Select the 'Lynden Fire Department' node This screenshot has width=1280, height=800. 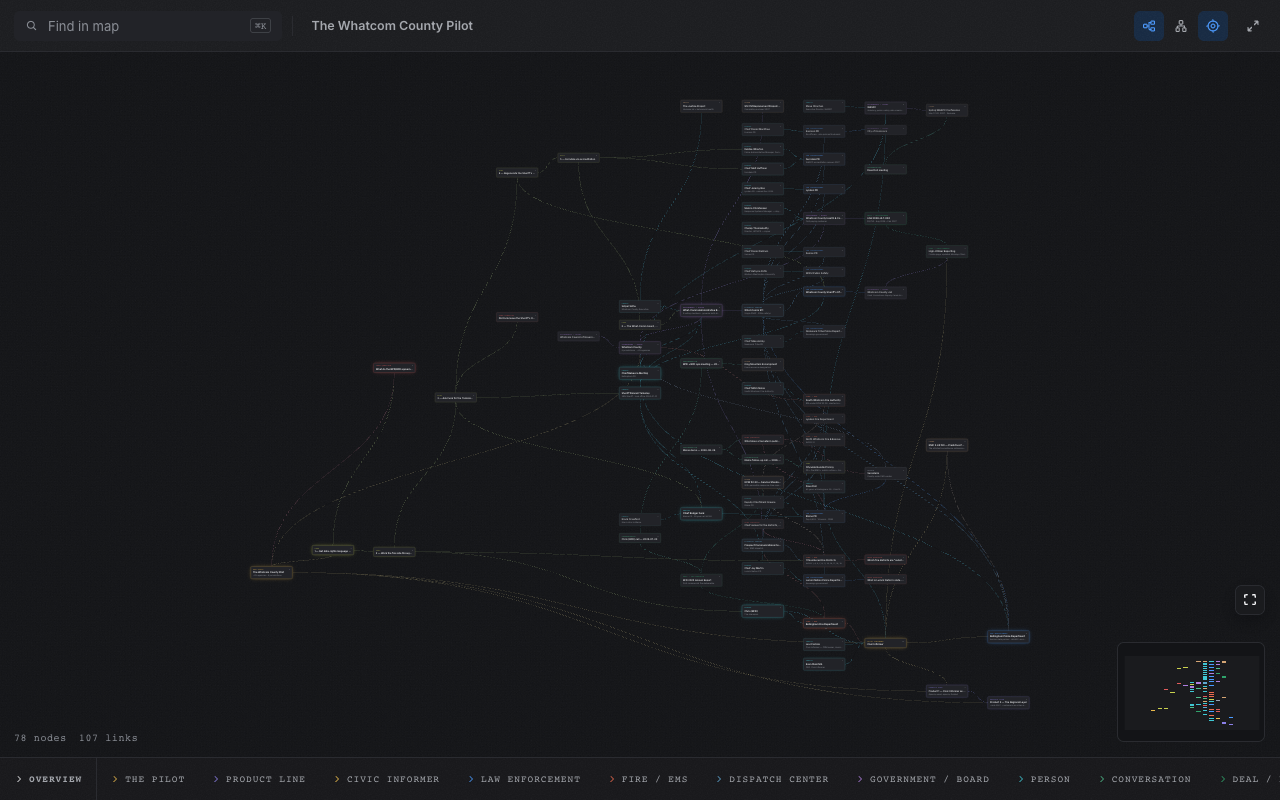[x=824, y=419]
